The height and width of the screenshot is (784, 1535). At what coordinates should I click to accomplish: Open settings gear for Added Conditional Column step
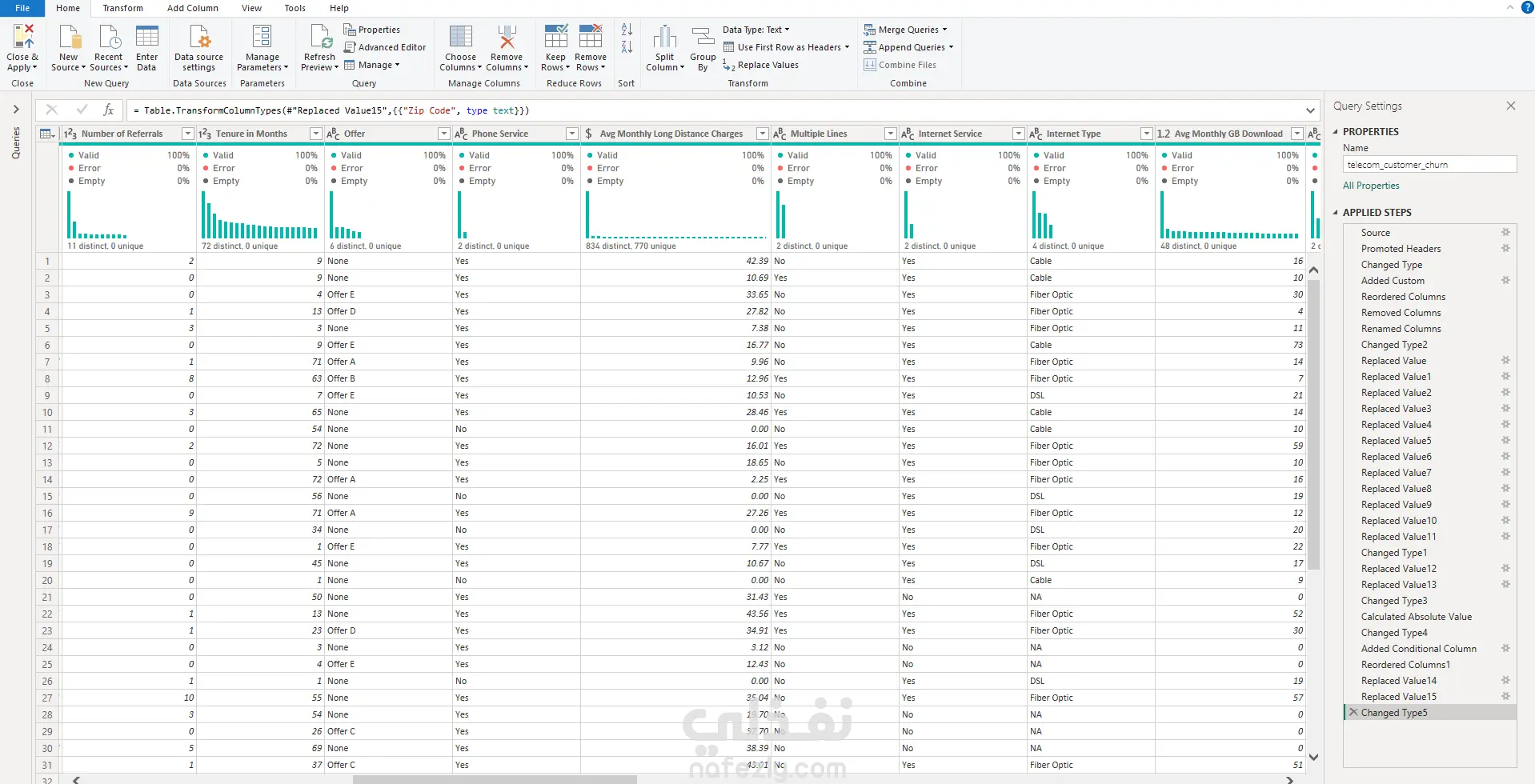coord(1505,649)
